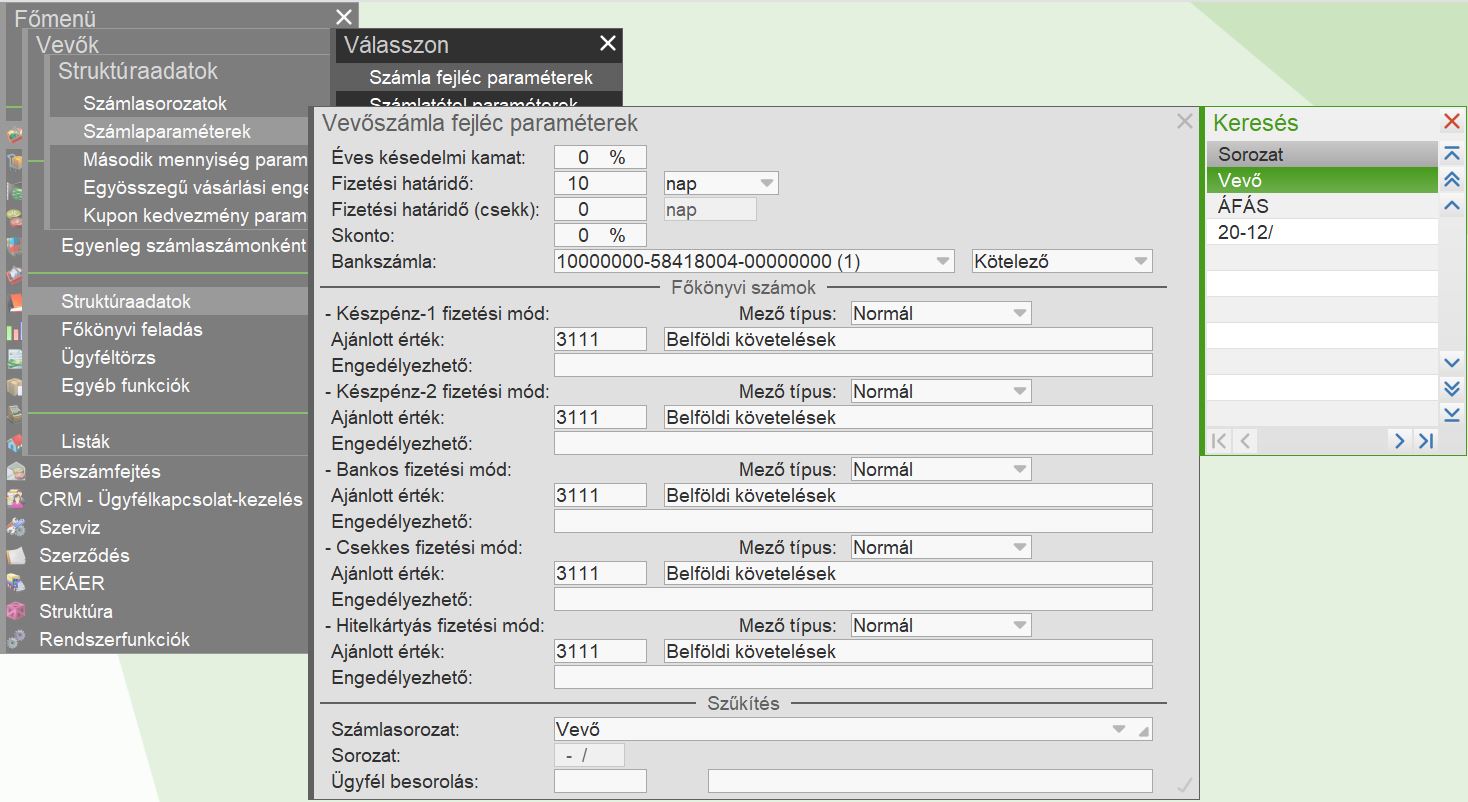Viewport: 1468px width, 802px height.
Task: Select the ÁFÁS row in Keresés list
Action: coord(1322,207)
